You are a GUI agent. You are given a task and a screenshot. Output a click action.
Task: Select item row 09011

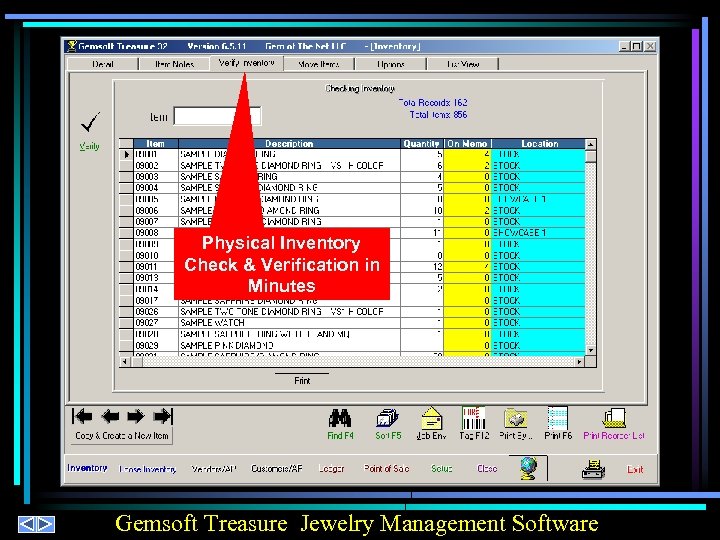tap(352, 267)
